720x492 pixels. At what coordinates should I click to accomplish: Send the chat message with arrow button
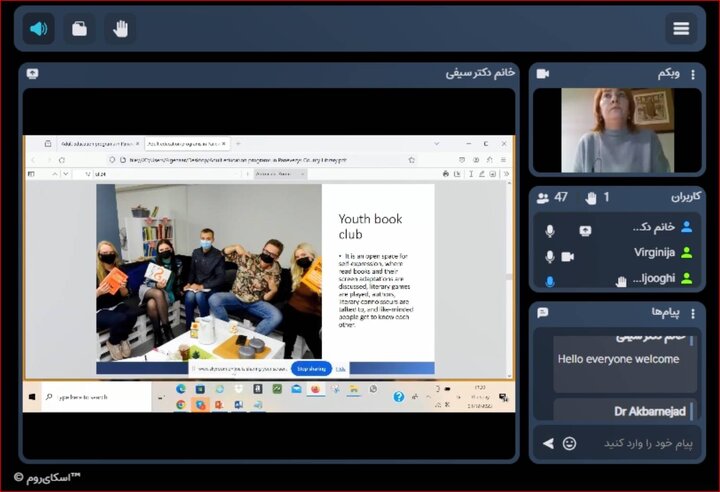coord(547,442)
